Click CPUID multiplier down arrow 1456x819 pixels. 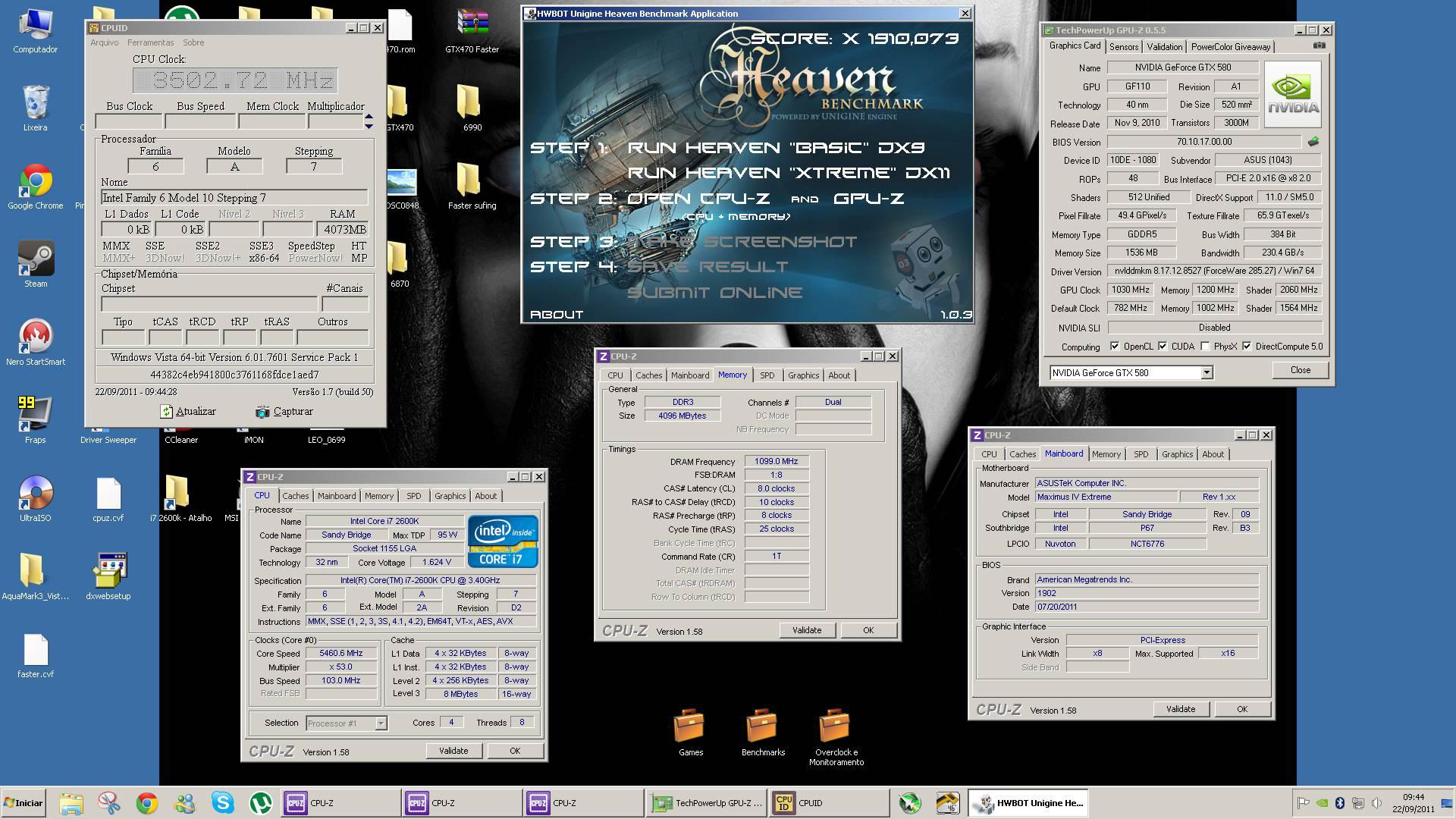click(x=369, y=126)
